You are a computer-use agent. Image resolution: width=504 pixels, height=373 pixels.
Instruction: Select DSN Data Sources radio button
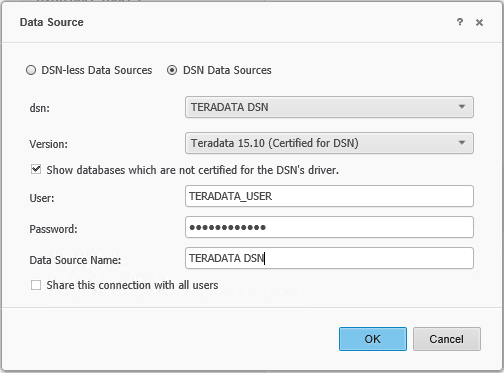[172, 70]
